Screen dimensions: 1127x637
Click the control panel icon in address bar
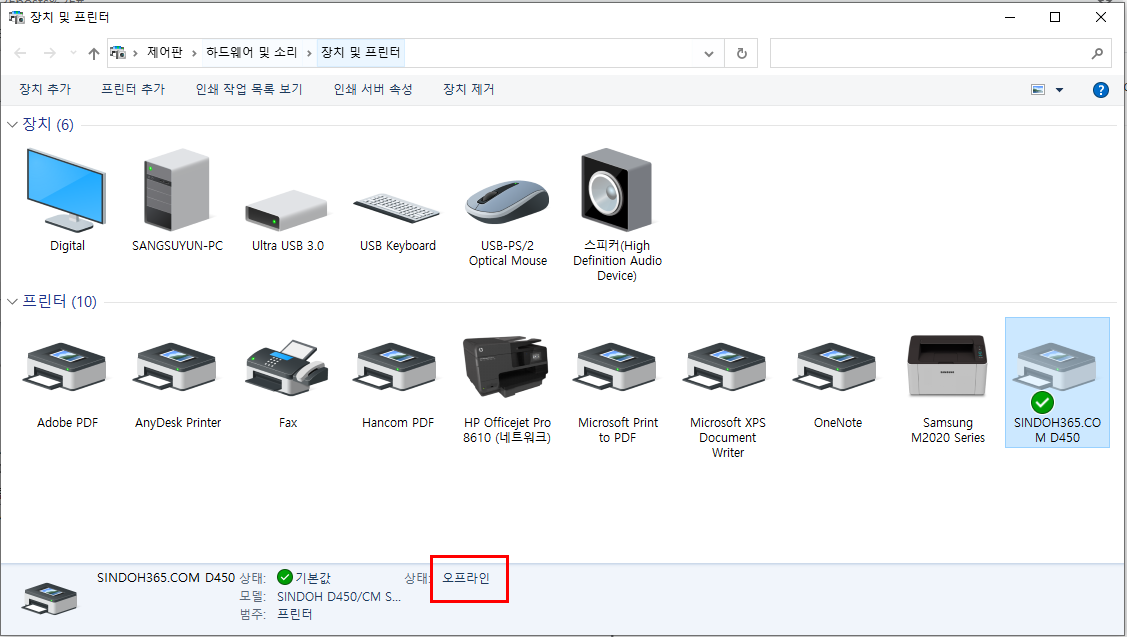[118, 52]
